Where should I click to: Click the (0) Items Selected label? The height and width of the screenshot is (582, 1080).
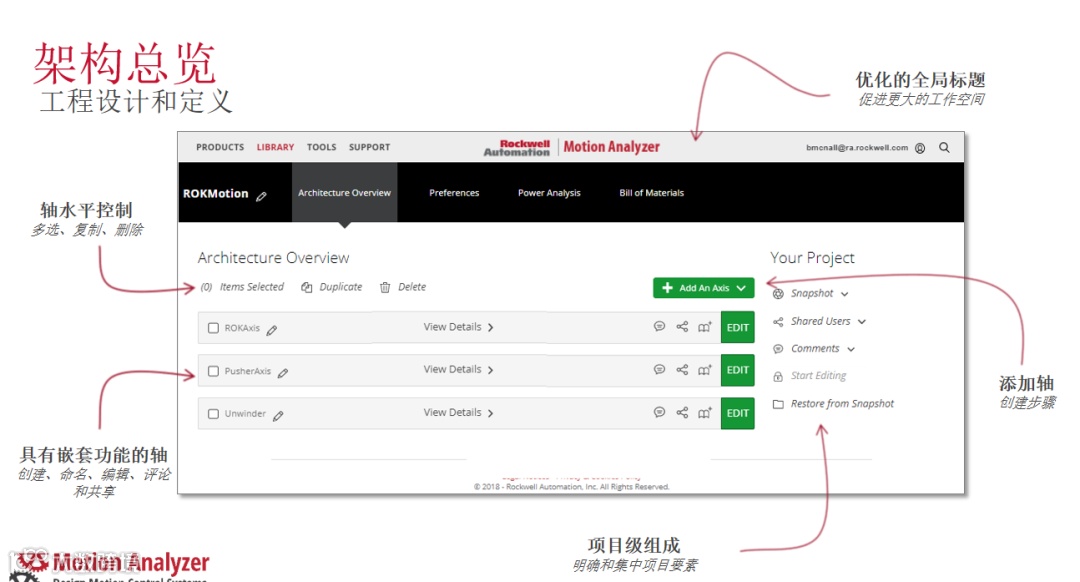point(242,287)
